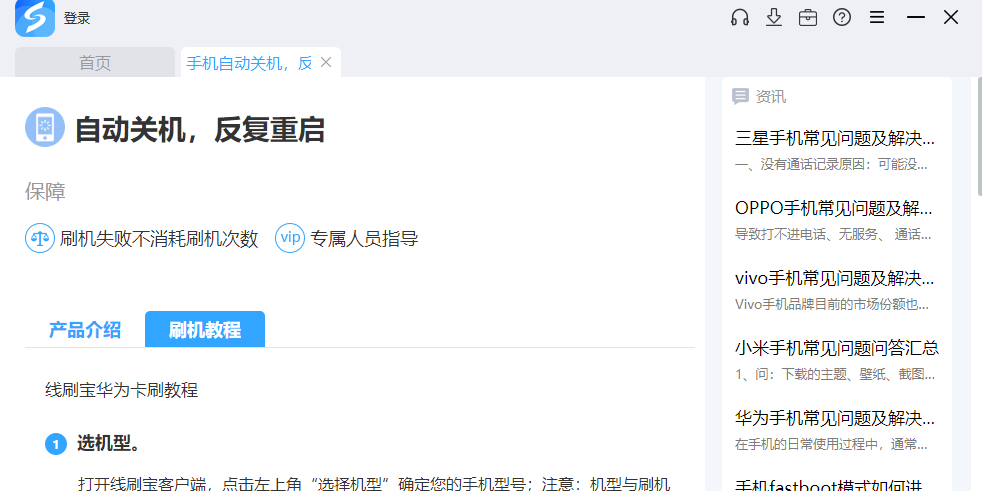Click 登录 to log in

(x=77, y=18)
